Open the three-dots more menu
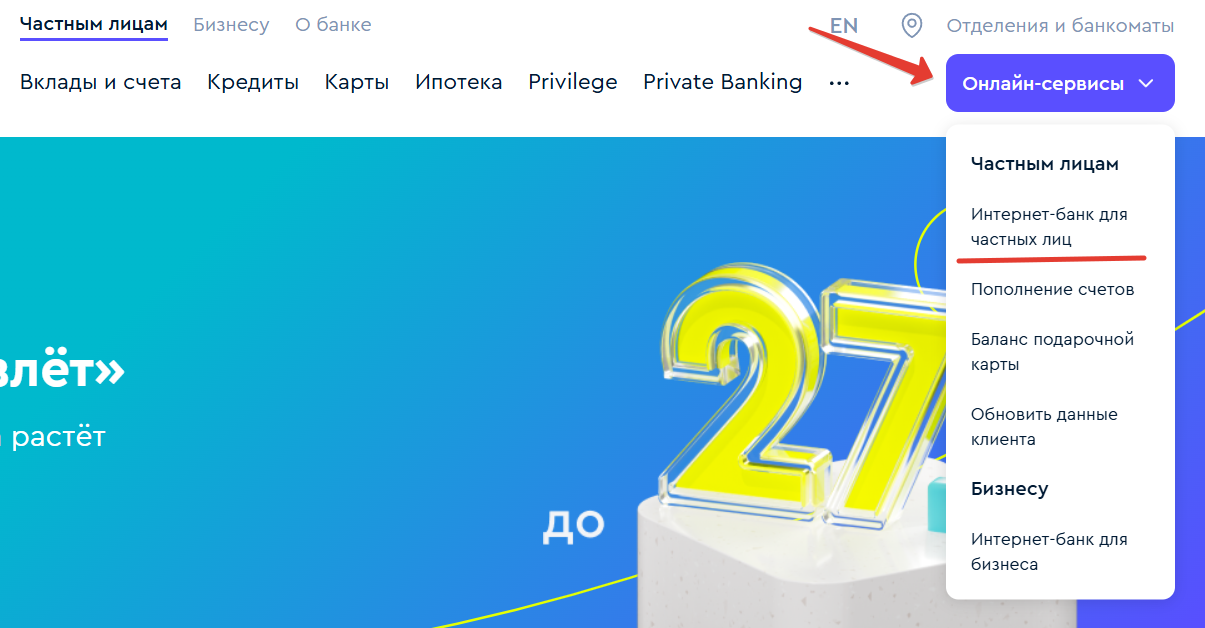Screen dimensions: 1205x628 coord(839,84)
